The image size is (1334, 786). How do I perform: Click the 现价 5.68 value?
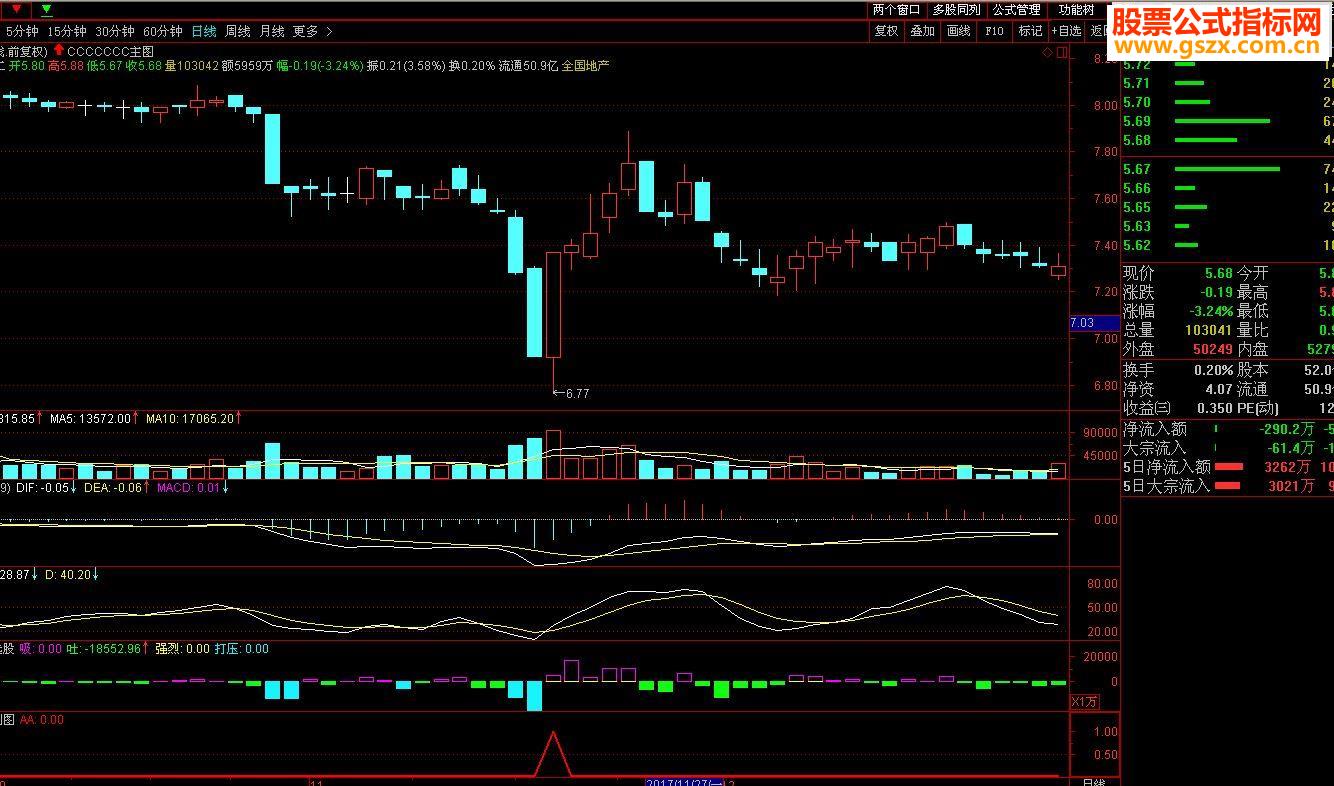1218,273
